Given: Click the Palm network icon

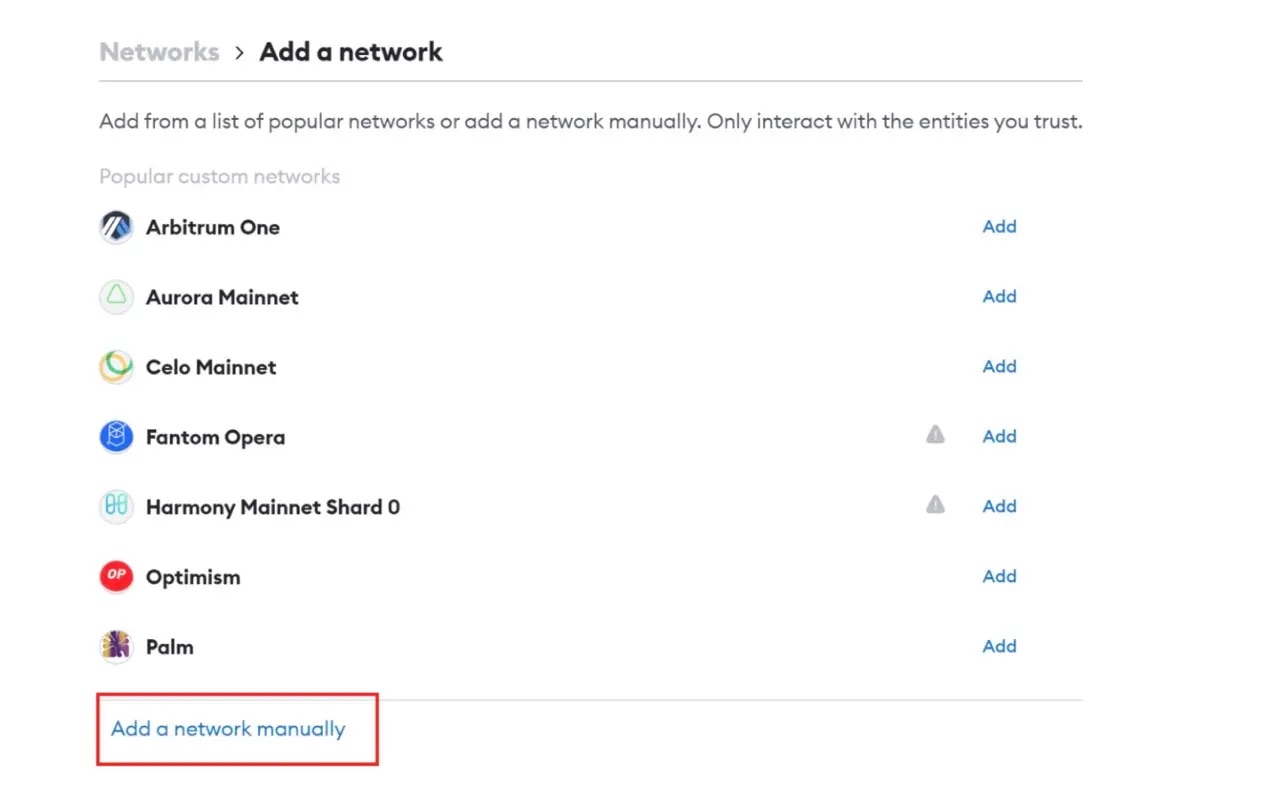Looking at the screenshot, I should click(x=116, y=647).
